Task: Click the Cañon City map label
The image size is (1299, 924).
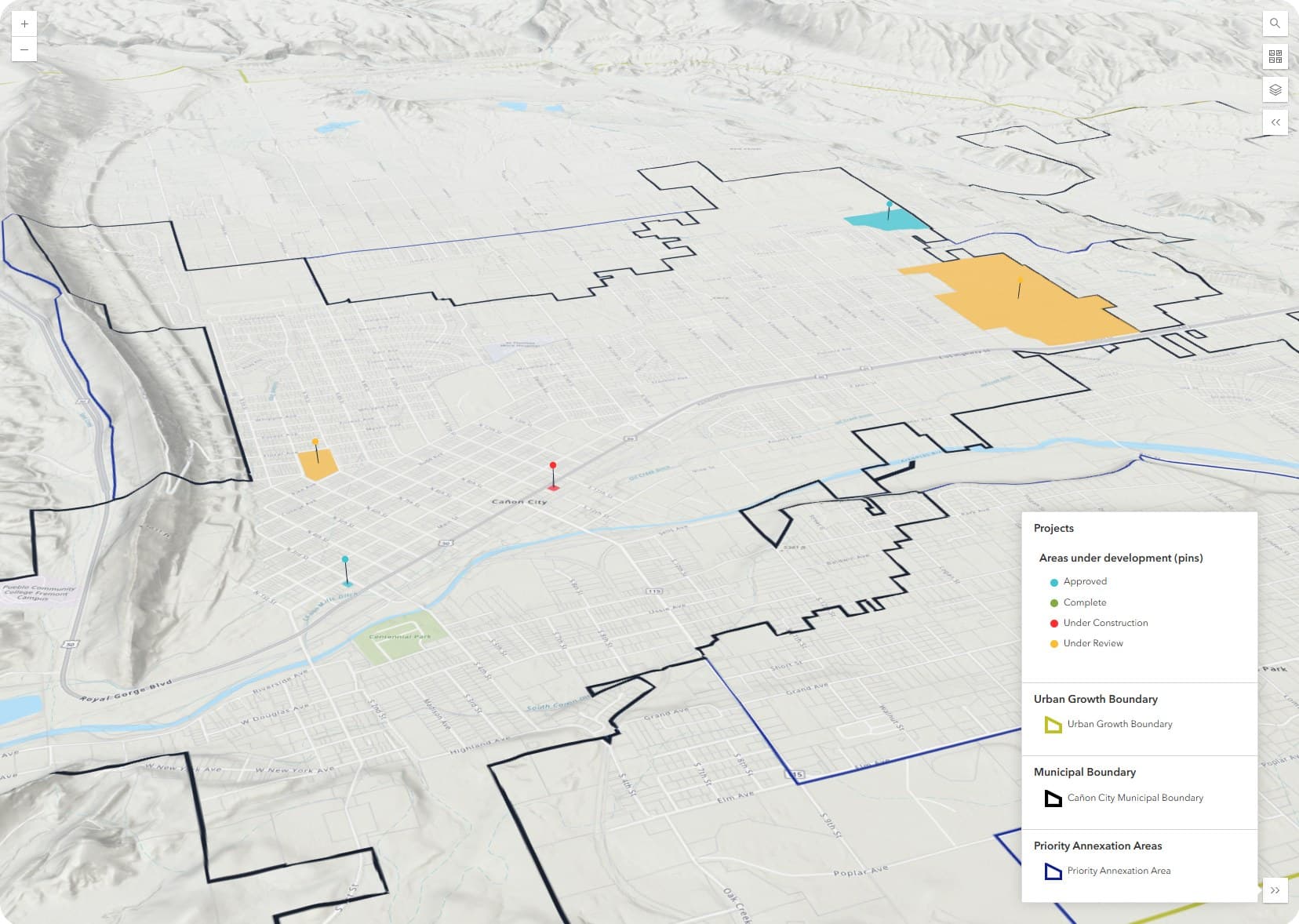Action: [519, 501]
